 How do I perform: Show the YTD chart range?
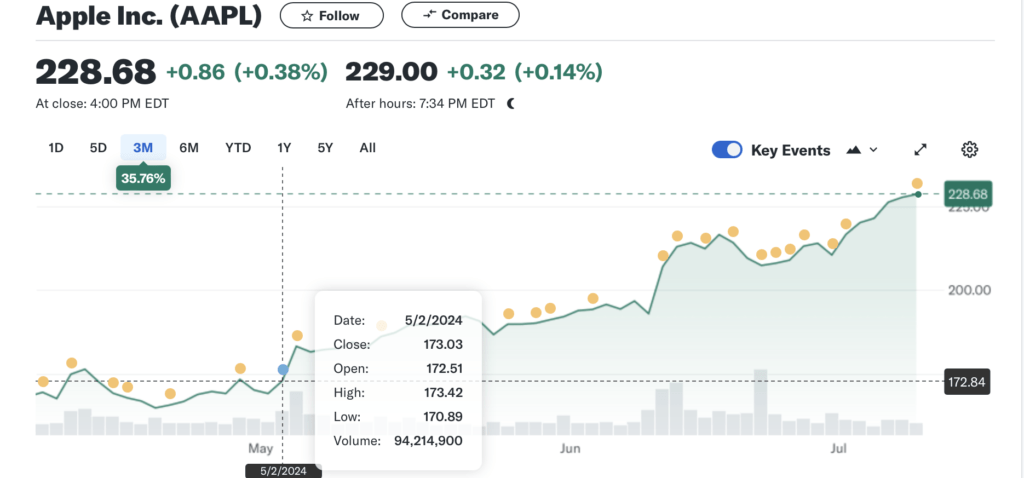coord(238,148)
